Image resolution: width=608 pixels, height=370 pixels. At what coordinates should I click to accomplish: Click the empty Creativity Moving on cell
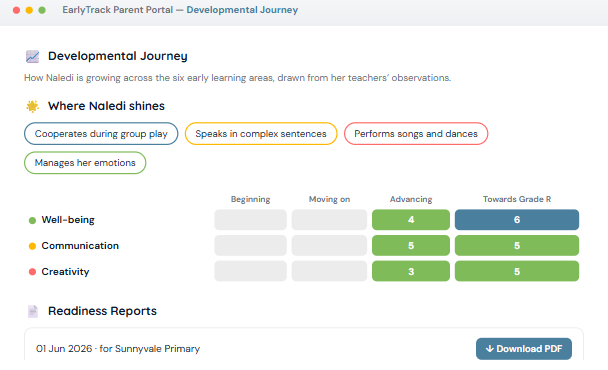(329, 271)
